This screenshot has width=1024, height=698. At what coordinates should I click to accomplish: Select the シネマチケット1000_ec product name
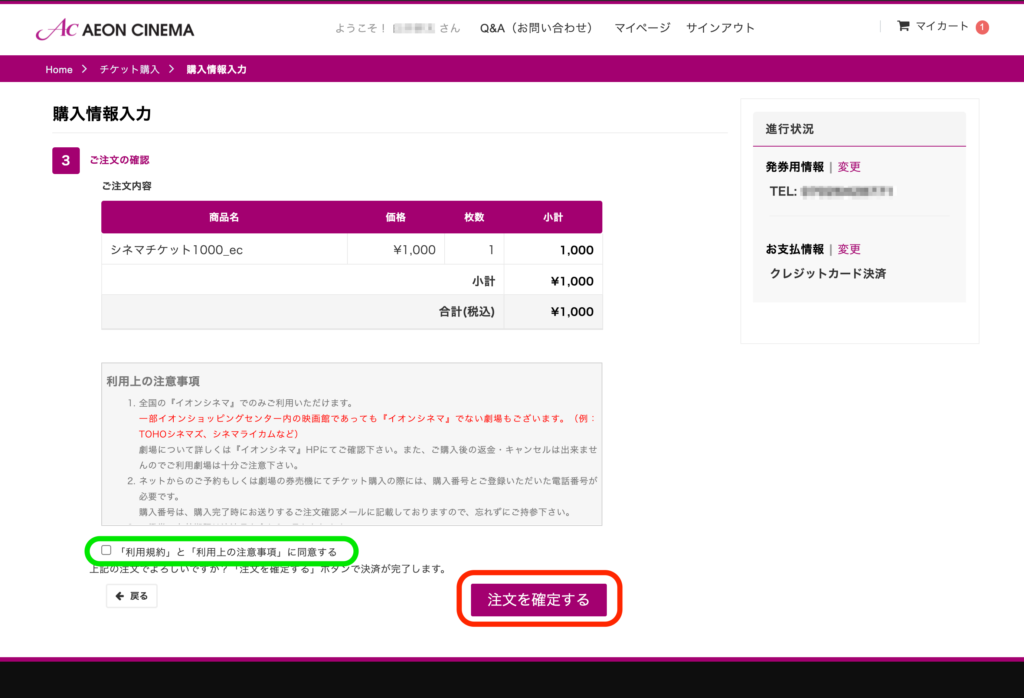tap(176, 250)
